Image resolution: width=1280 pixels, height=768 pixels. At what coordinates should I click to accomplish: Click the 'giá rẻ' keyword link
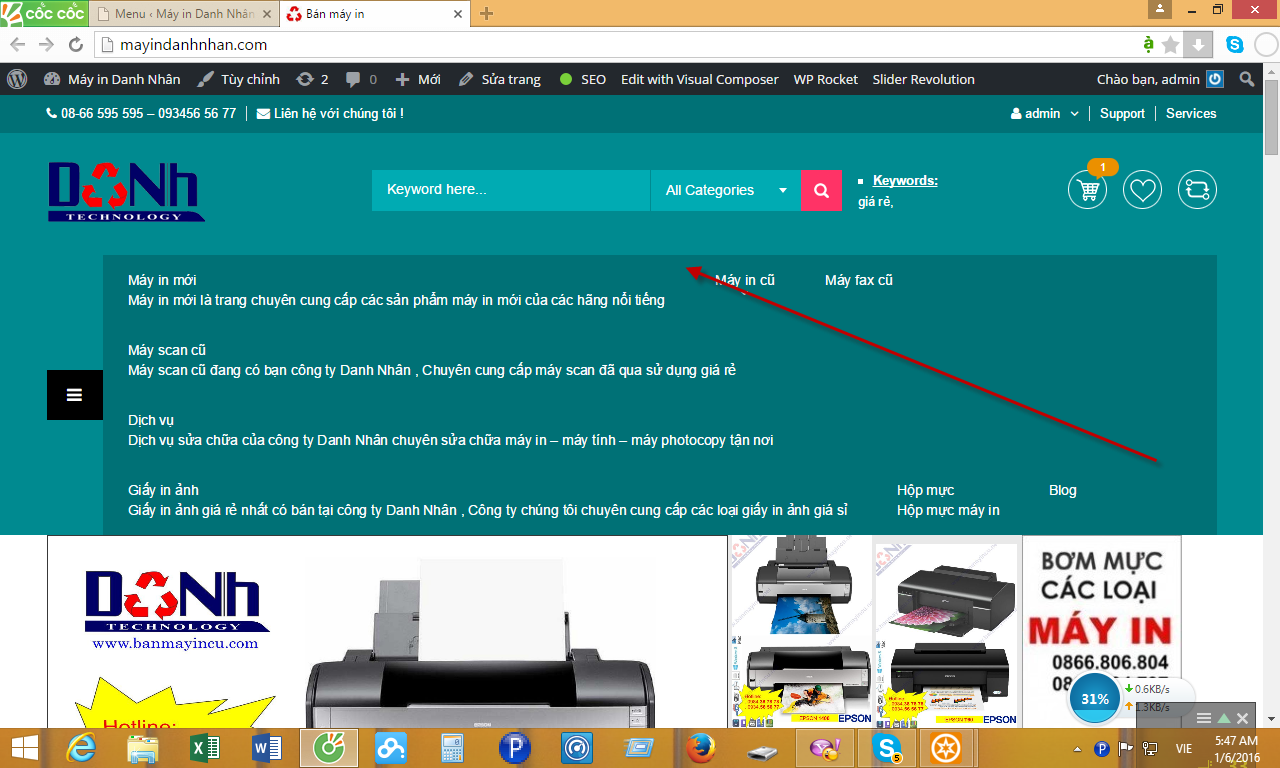(x=874, y=201)
